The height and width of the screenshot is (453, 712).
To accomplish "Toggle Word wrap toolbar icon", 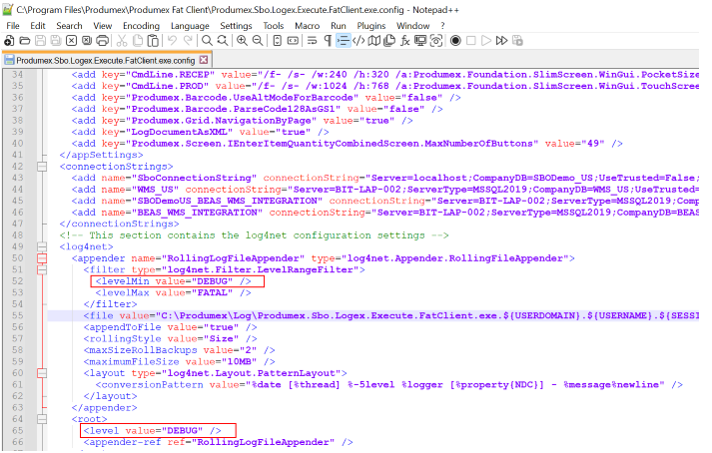I will point(312,41).
